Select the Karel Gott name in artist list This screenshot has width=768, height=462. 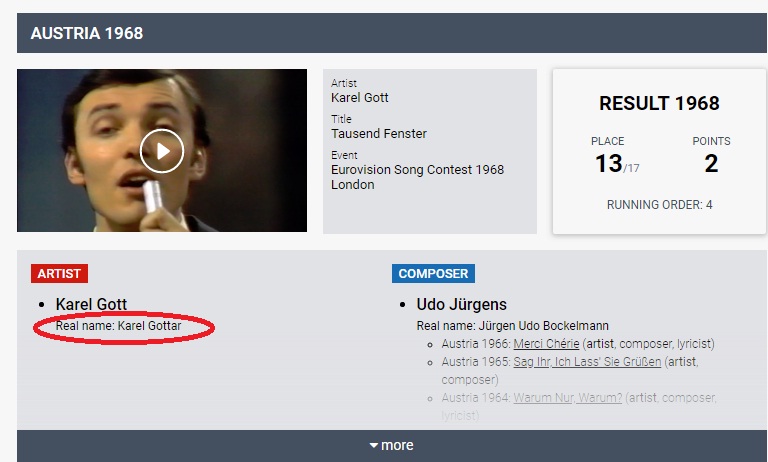91,304
